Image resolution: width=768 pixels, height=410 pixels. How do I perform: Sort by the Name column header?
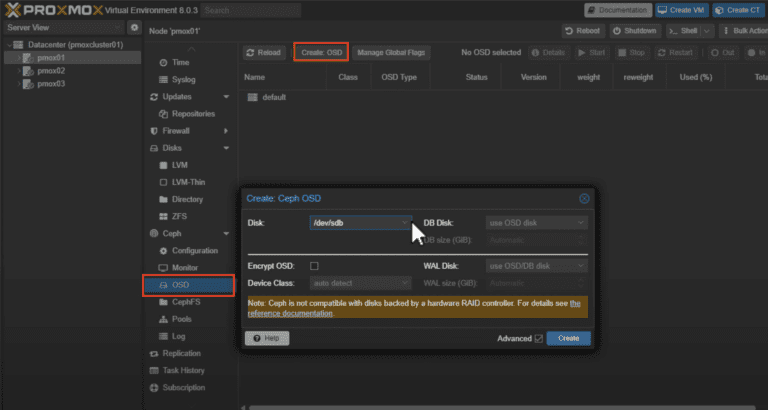(283, 77)
